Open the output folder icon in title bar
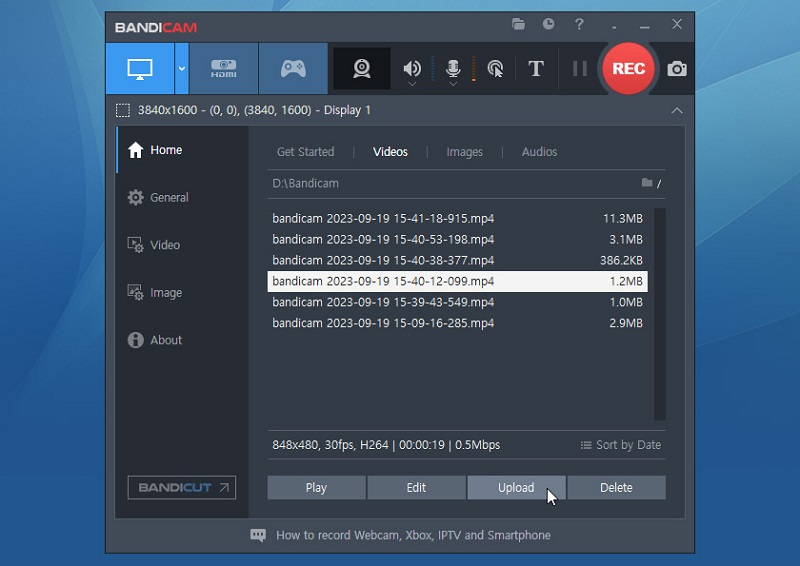Viewport: 800px width, 566px height. (x=518, y=24)
